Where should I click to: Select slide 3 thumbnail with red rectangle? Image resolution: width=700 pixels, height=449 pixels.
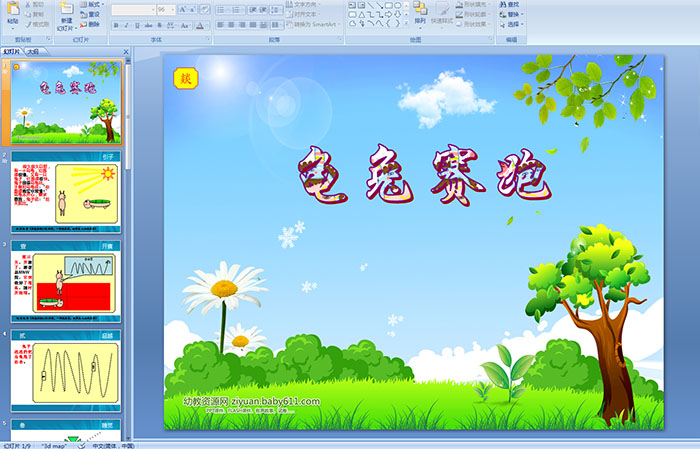pos(66,282)
